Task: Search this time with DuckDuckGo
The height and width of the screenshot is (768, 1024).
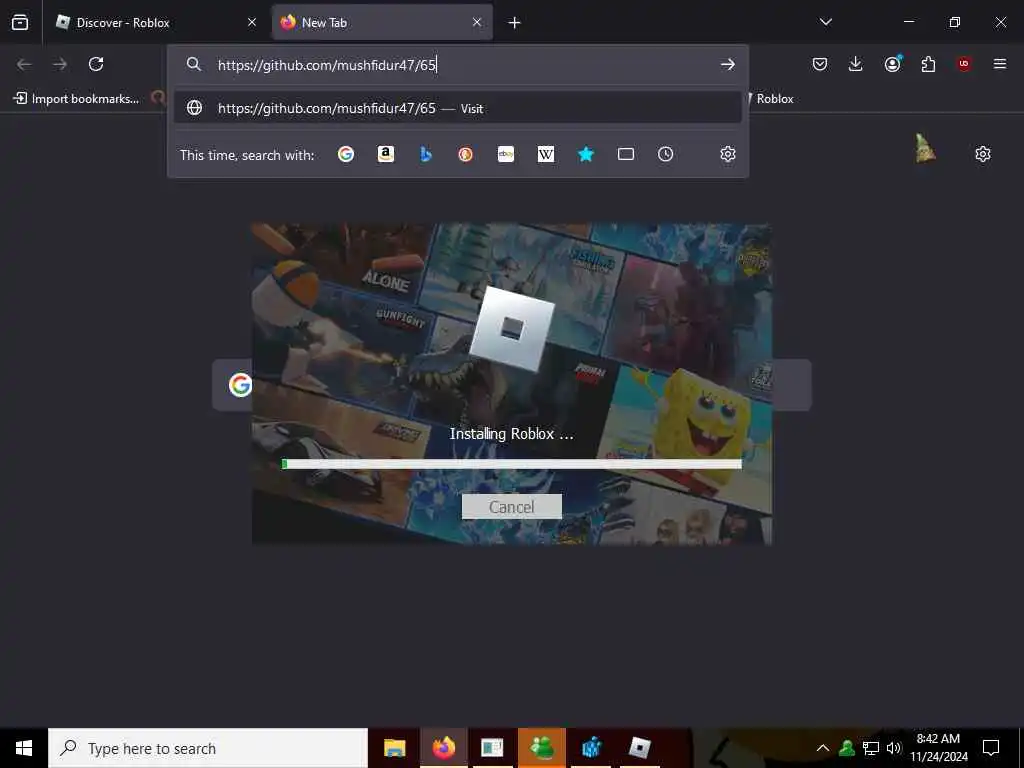Action: pyautogui.click(x=466, y=154)
